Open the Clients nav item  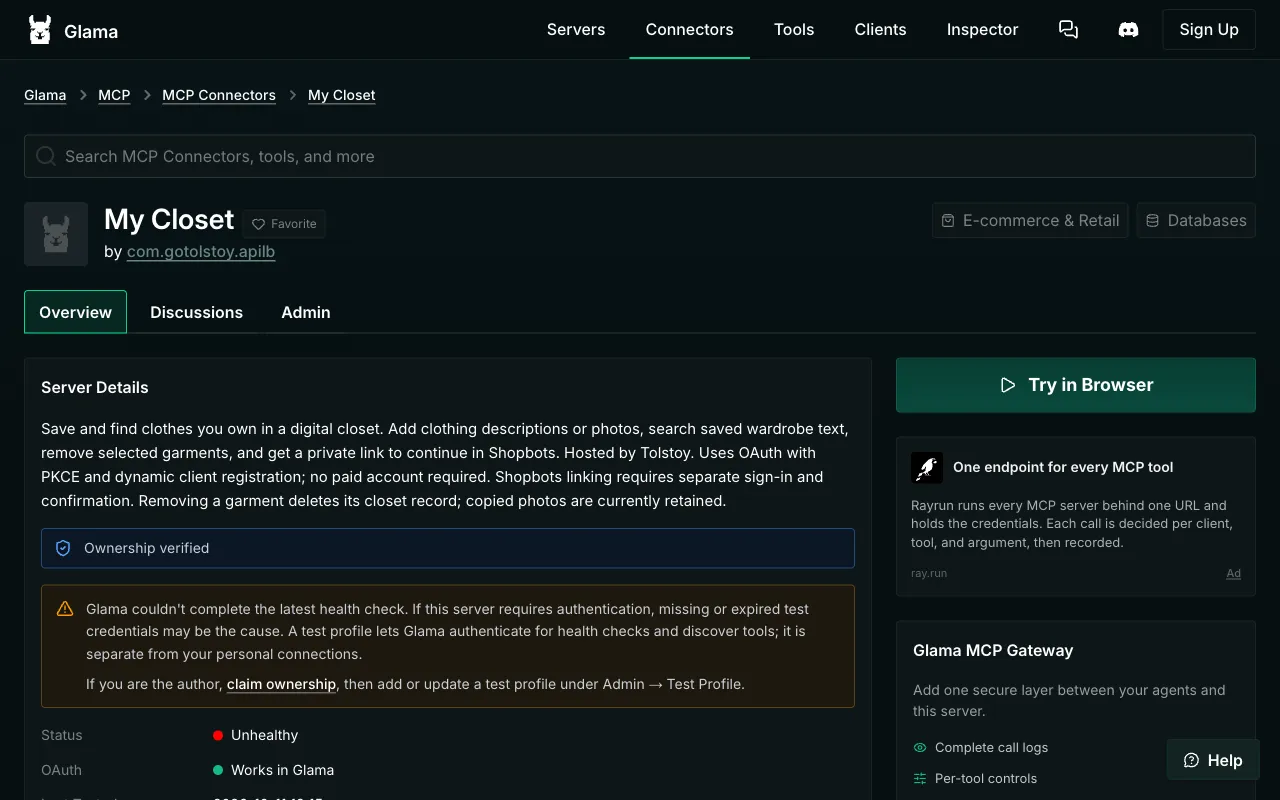tap(881, 30)
